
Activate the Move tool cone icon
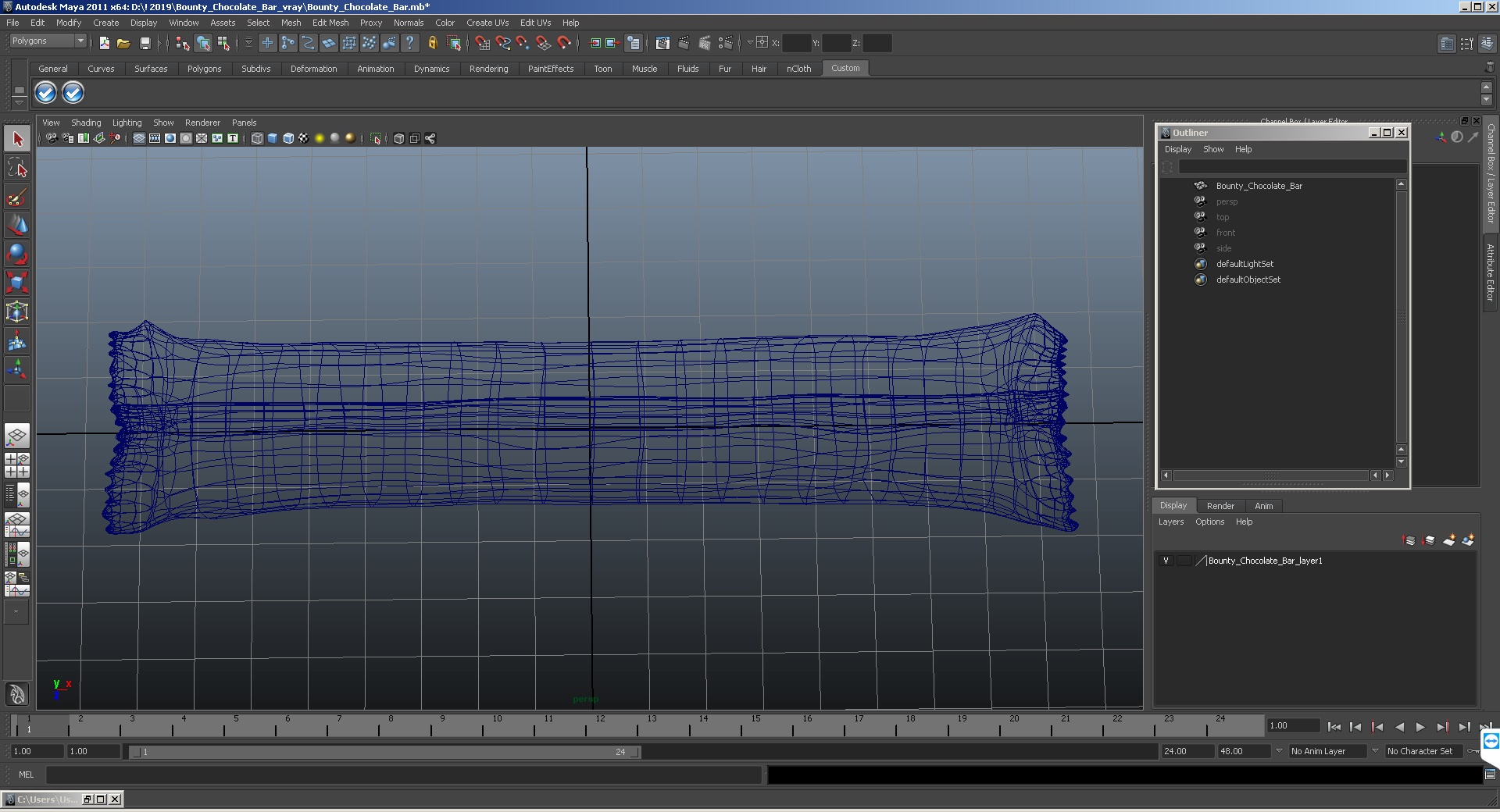[17, 225]
